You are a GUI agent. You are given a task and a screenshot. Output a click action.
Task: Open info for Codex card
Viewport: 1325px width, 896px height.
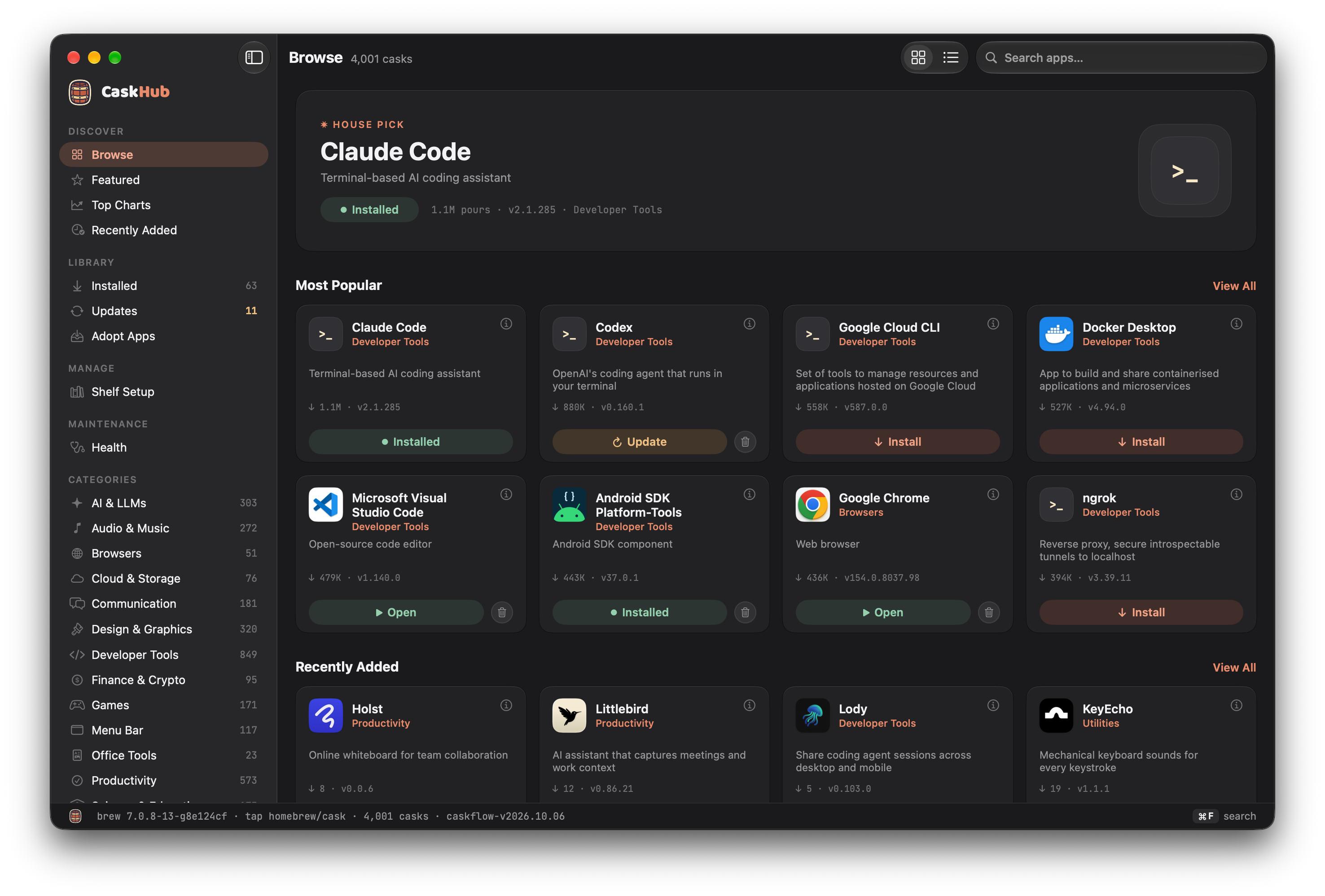tap(749, 324)
